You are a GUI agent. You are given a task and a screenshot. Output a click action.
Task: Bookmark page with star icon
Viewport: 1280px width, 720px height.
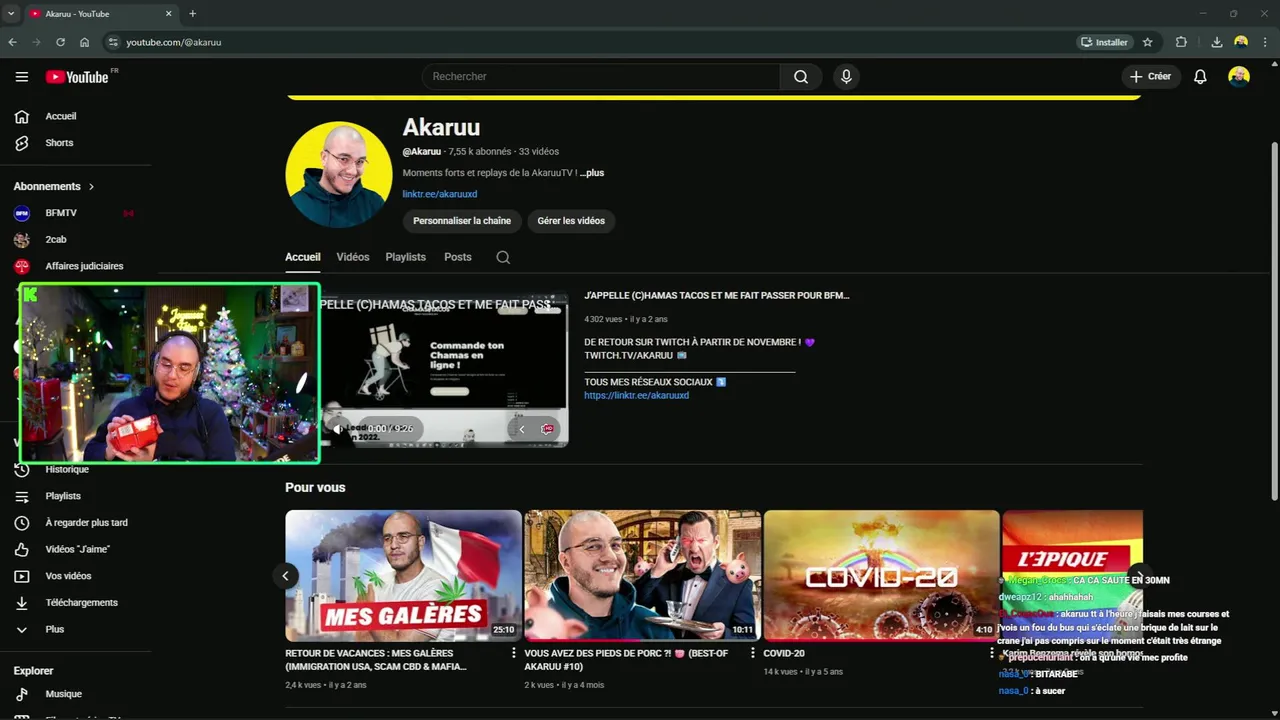(x=1148, y=42)
